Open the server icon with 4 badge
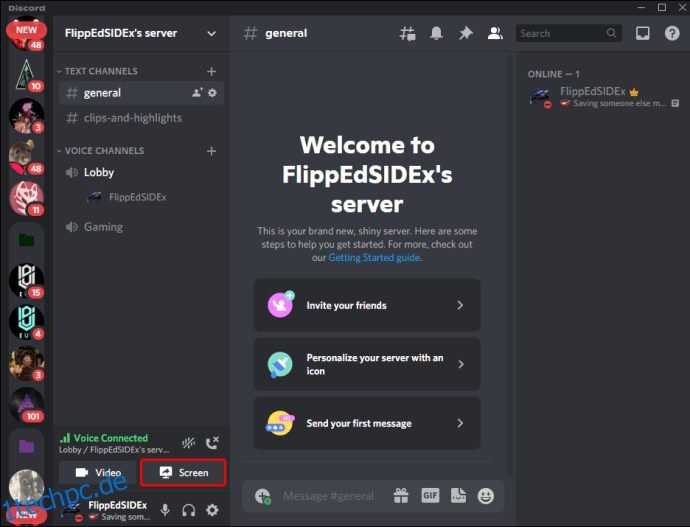Screen dimensions: 690x527 pos(26,322)
